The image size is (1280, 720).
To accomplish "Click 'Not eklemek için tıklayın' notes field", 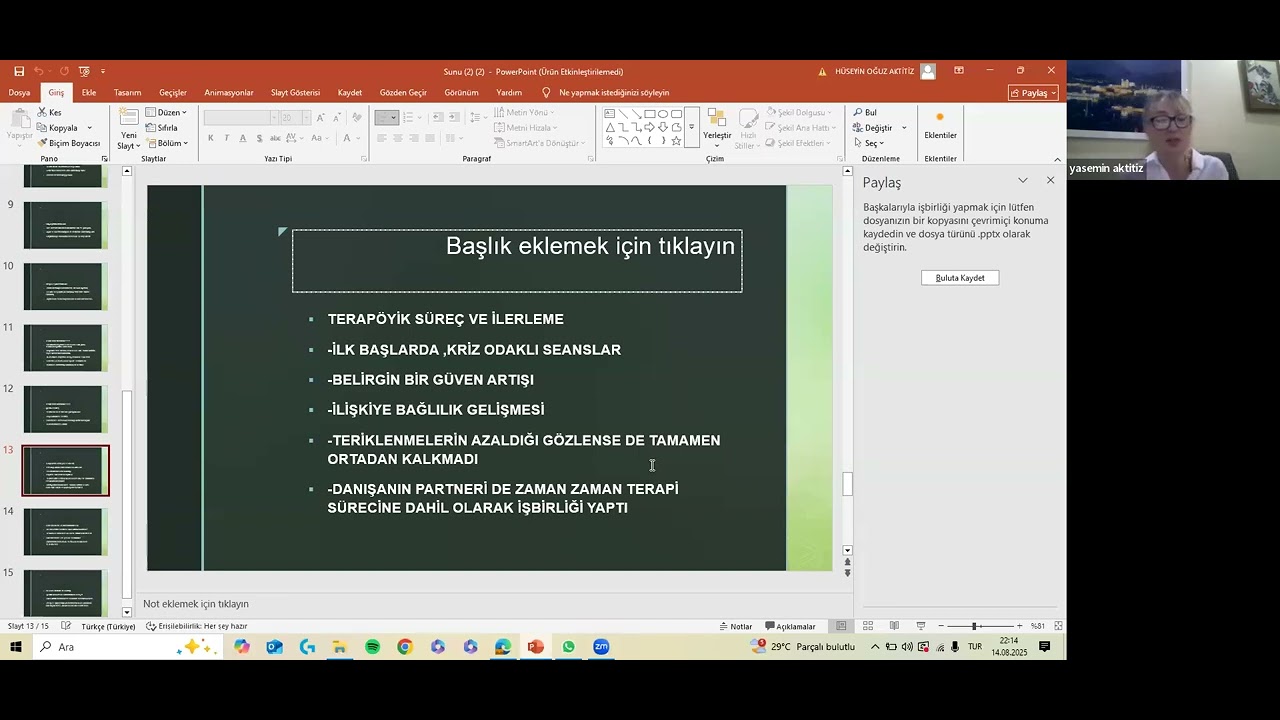I will [196, 604].
